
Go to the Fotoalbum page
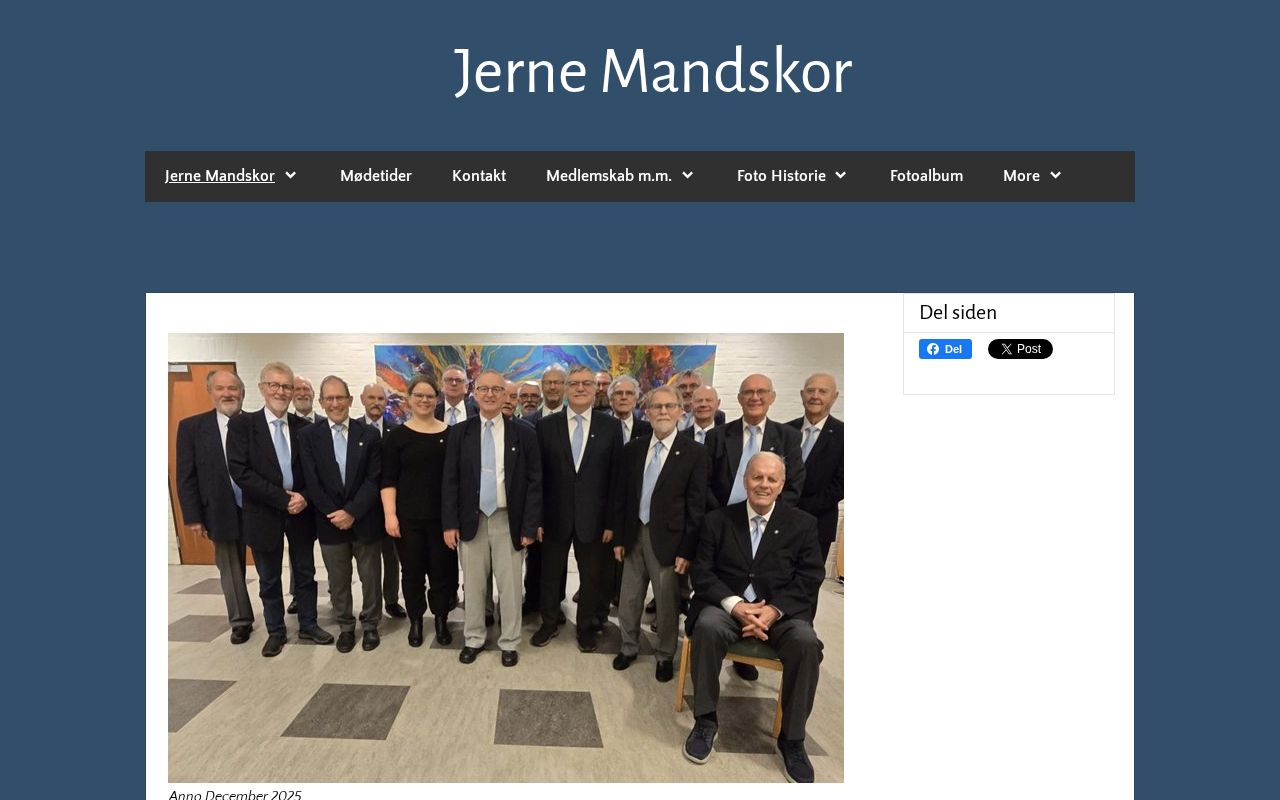[926, 176]
